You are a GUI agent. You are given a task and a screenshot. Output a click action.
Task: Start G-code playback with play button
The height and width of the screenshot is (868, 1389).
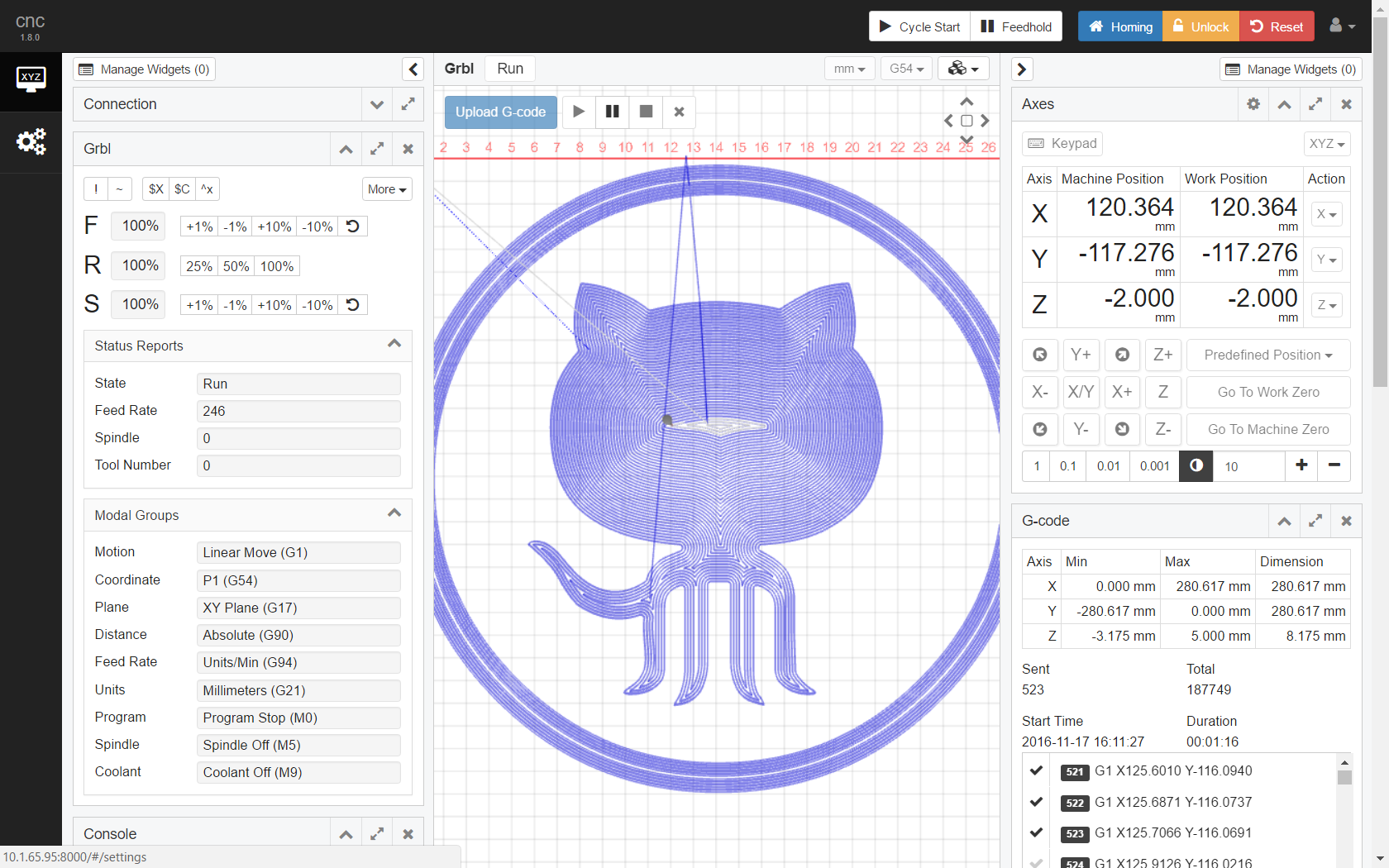click(579, 112)
